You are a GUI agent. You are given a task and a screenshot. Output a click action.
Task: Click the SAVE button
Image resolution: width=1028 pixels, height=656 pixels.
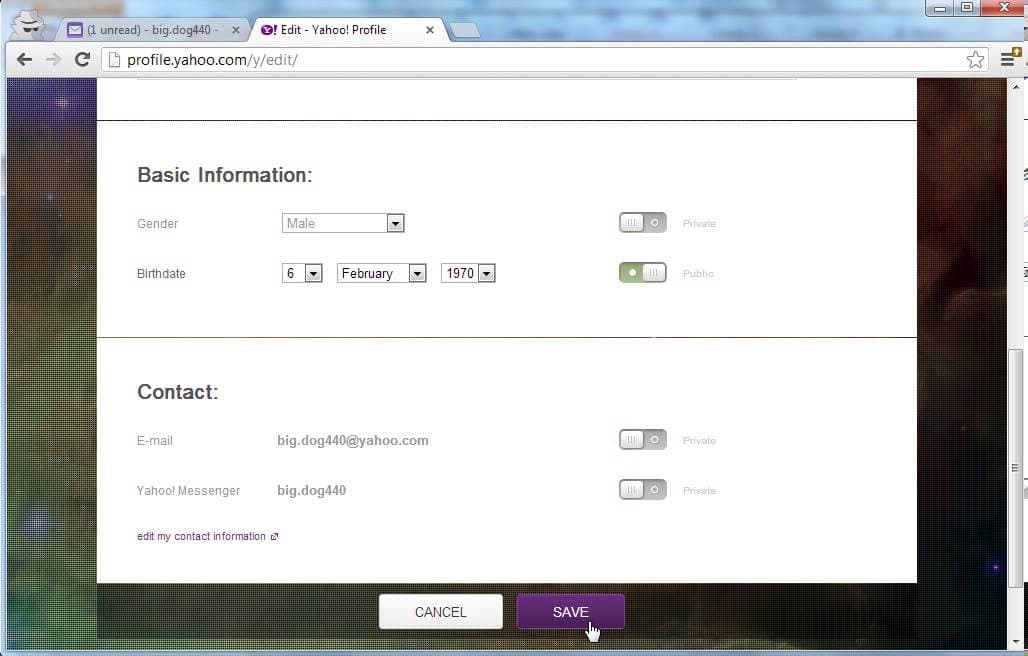570,612
